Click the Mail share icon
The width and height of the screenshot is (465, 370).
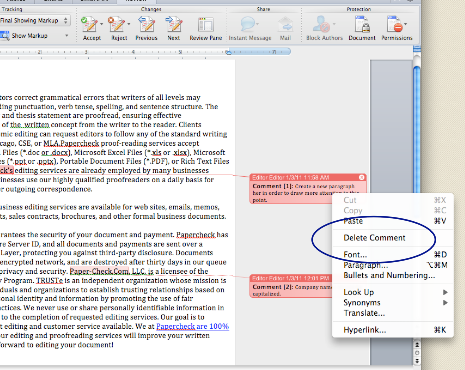pyautogui.click(x=285, y=25)
